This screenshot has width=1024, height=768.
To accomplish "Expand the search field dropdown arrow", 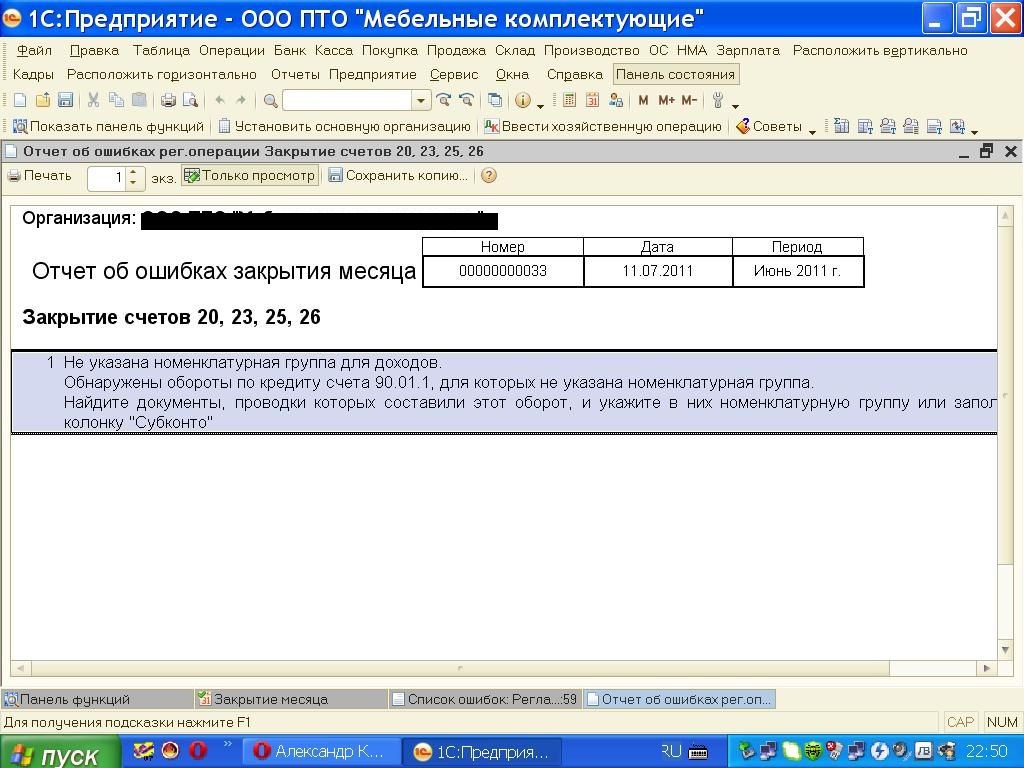I will pos(421,100).
